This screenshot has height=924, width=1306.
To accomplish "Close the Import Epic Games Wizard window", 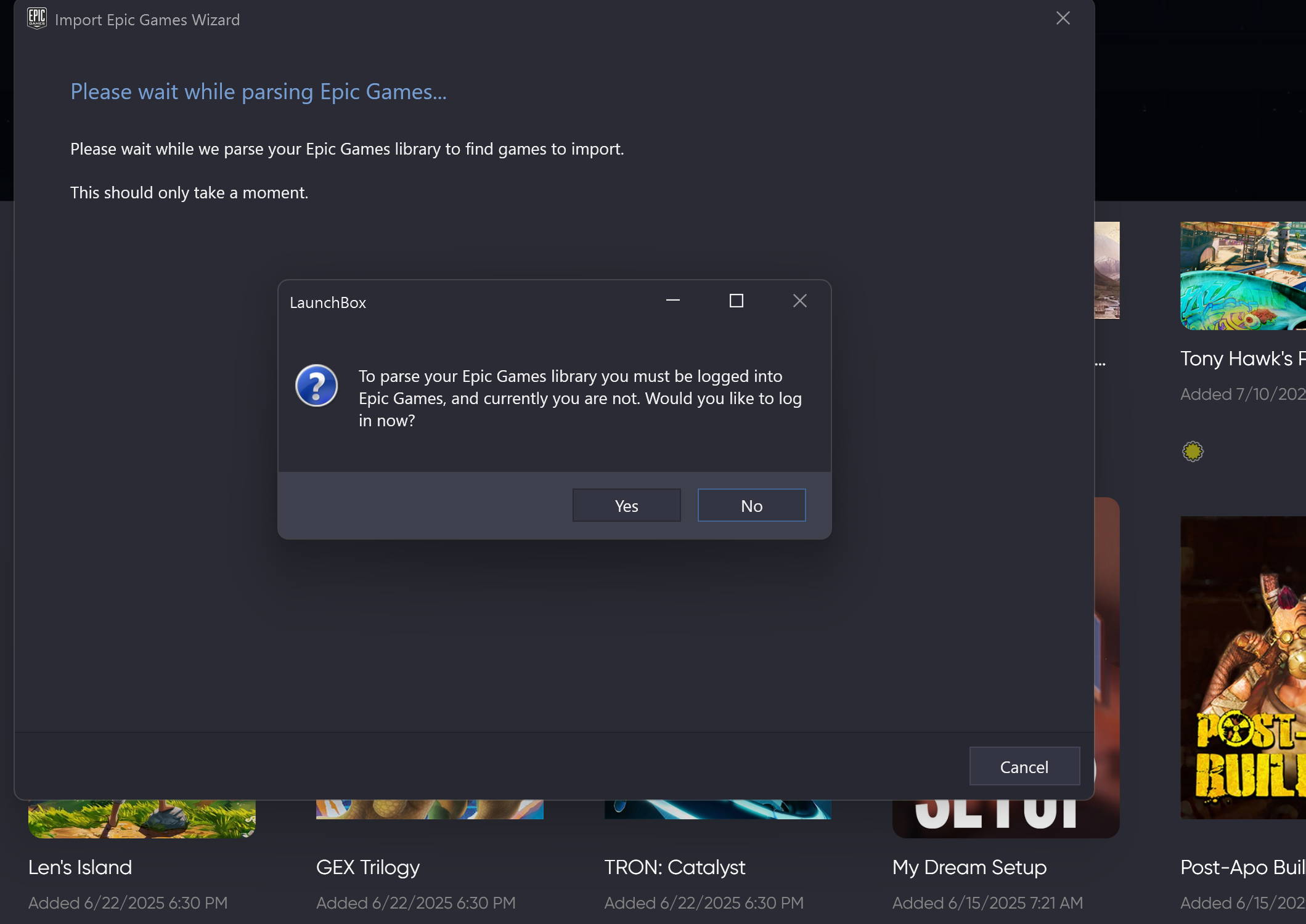I will point(1063,18).
